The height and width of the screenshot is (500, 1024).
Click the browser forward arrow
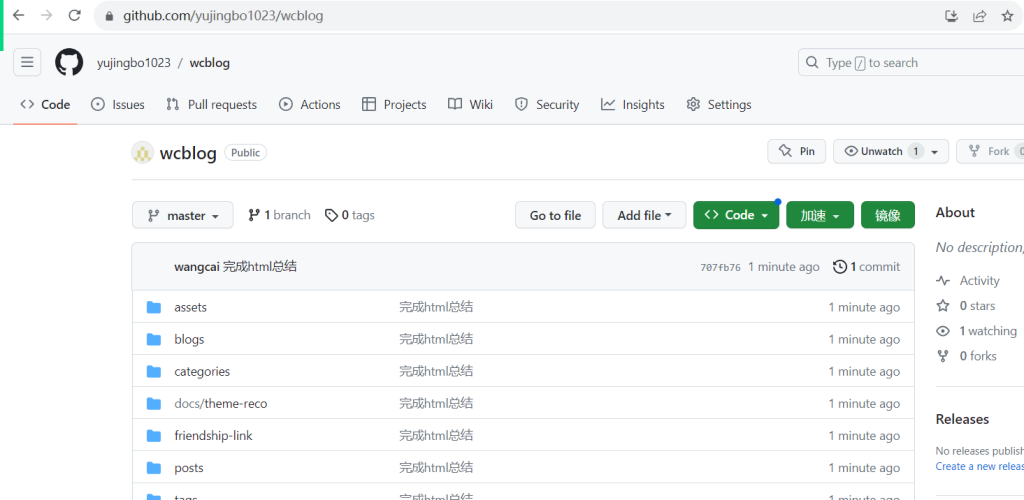pyautogui.click(x=46, y=15)
